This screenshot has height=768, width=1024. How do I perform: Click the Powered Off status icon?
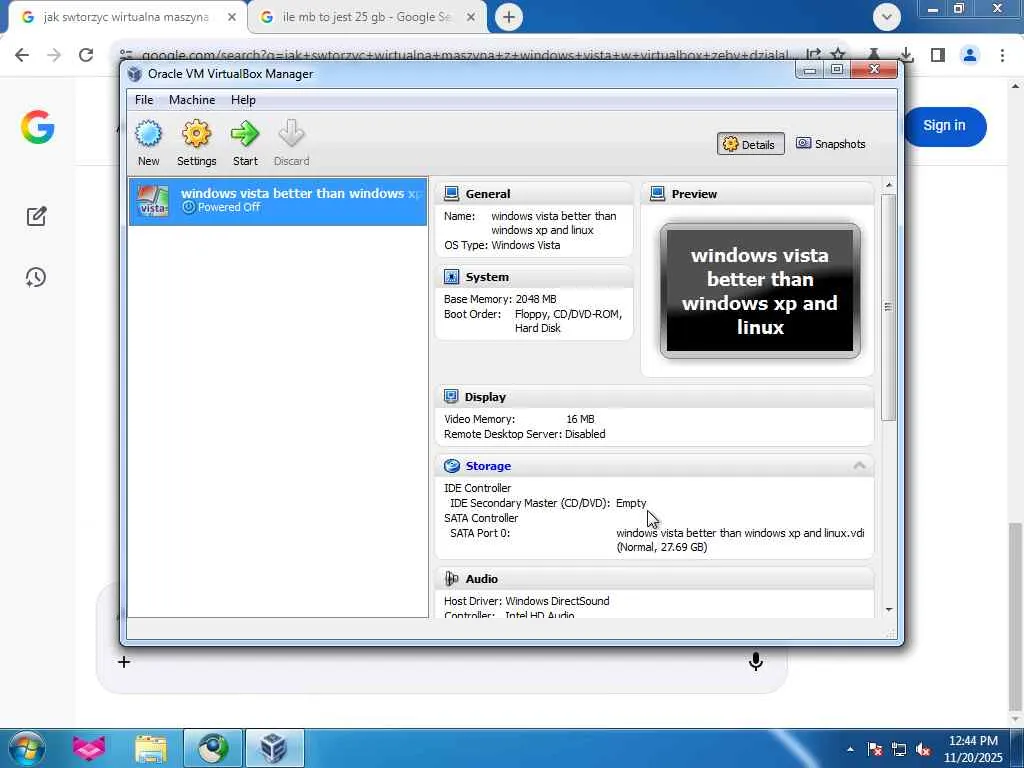(189, 207)
